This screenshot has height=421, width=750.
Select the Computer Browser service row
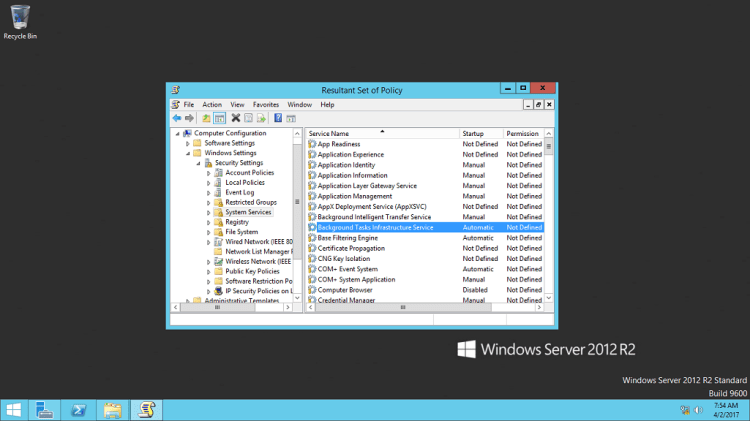[345, 290]
